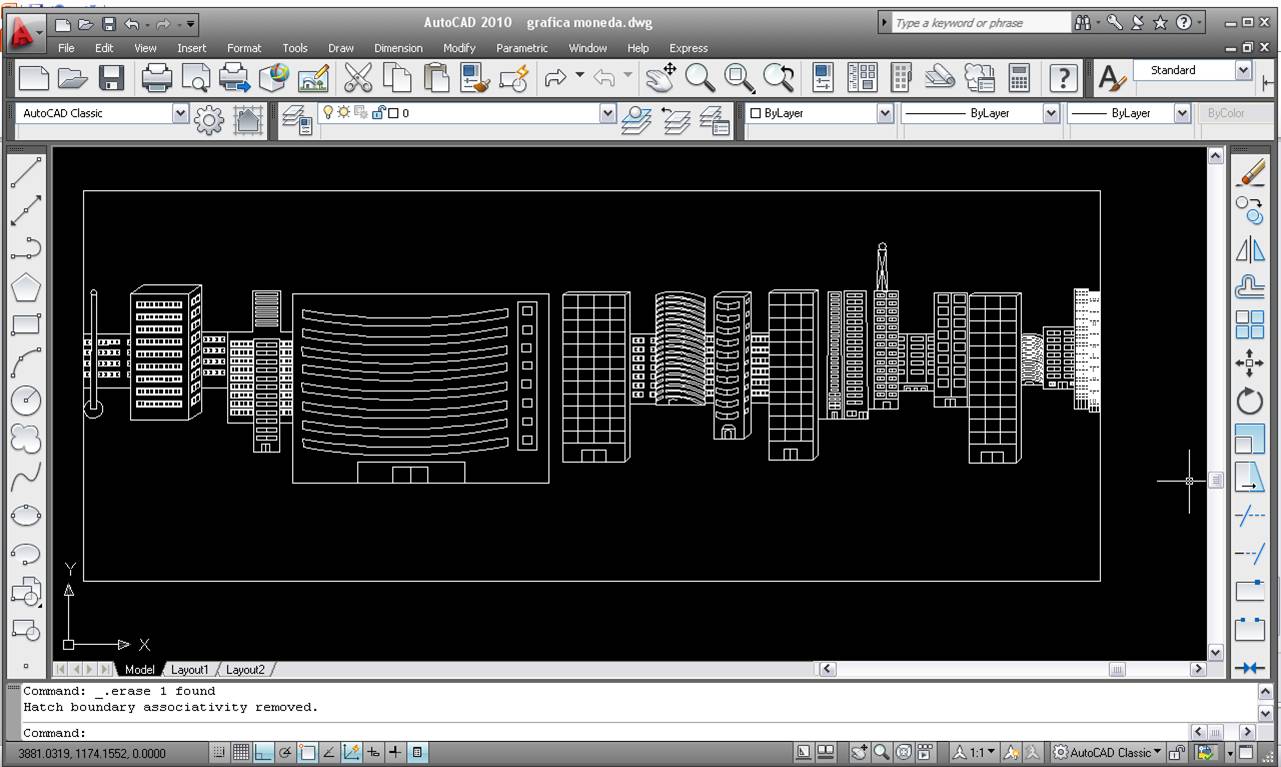Viewport: 1281px width, 767px height.
Task: Select the Polygon drawing tool
Action: 26,288
